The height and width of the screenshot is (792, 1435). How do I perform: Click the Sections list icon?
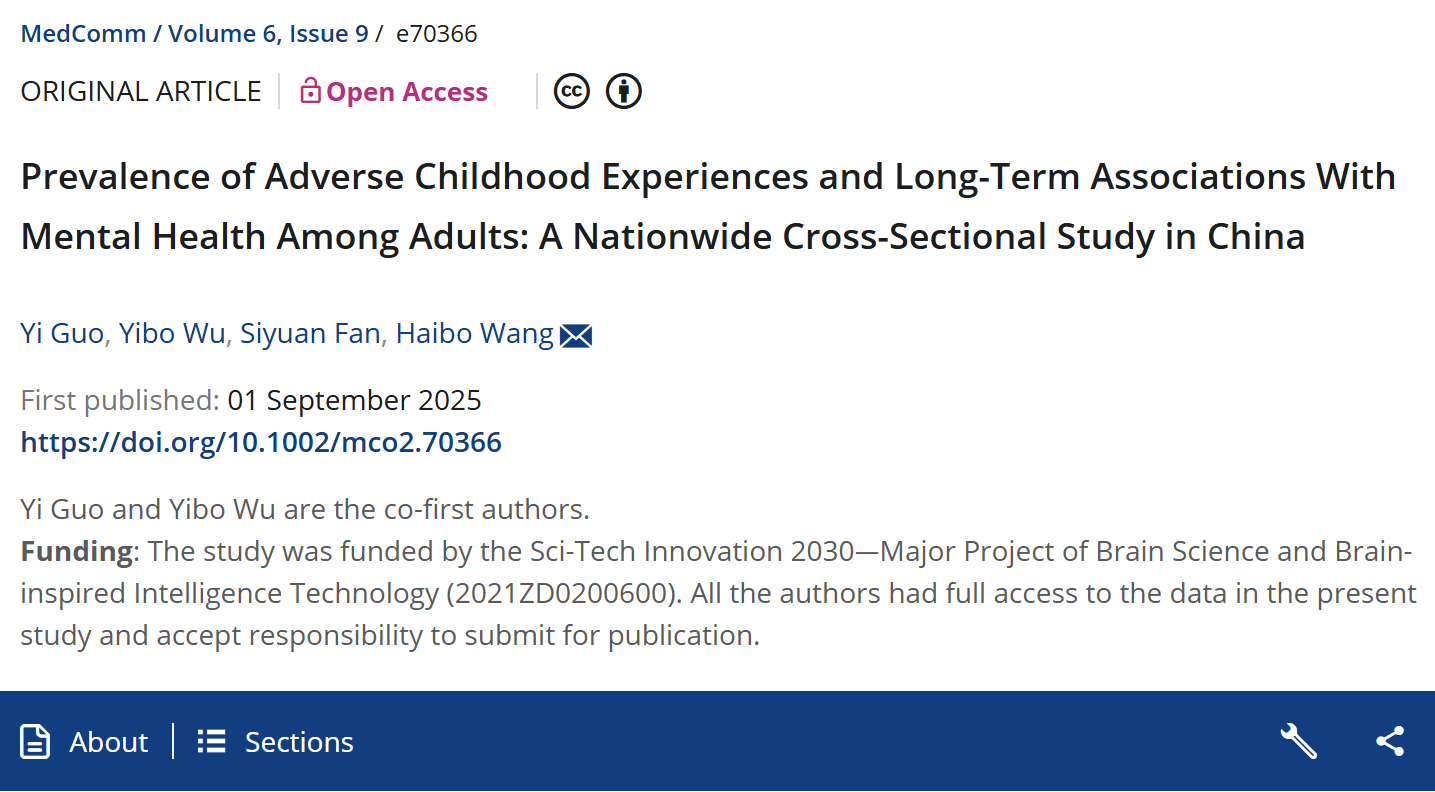(x=211, y=742)
